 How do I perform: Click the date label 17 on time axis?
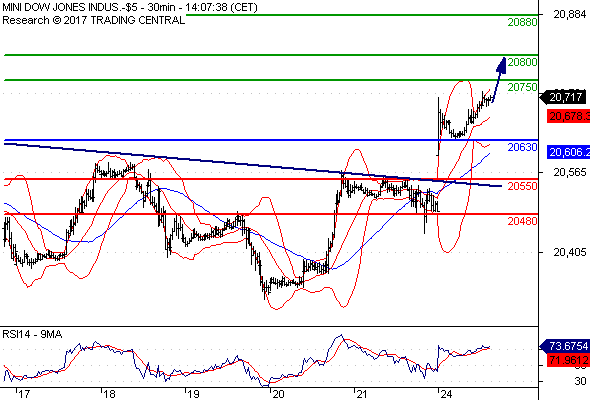pyautogui.click(x=24, y=394)
